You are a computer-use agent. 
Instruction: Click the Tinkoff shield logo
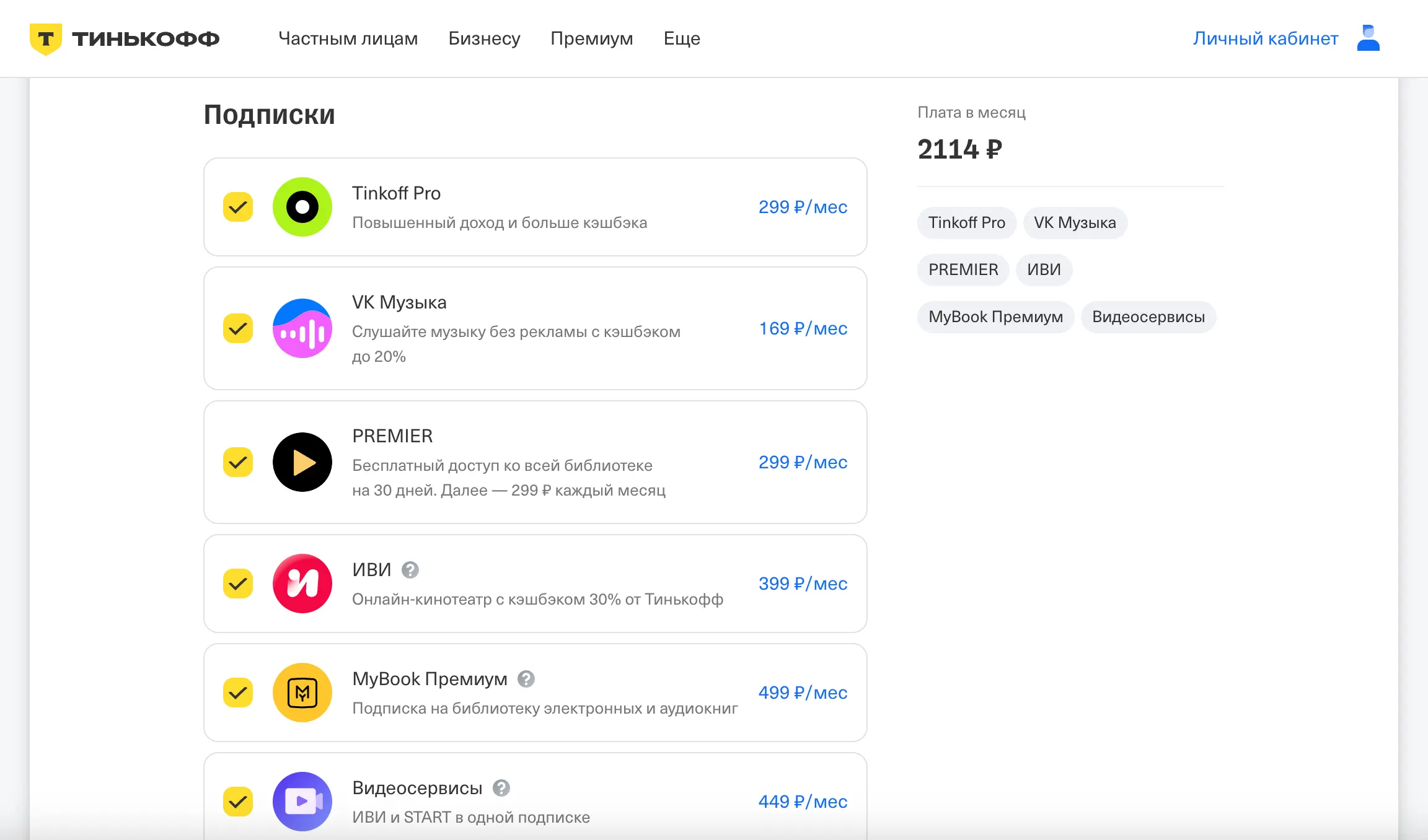click(x=46, y=39)
